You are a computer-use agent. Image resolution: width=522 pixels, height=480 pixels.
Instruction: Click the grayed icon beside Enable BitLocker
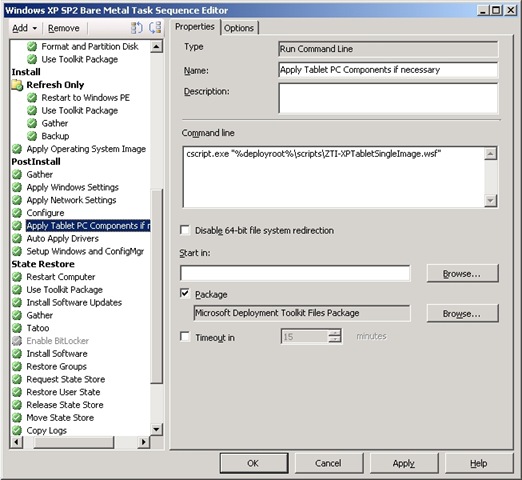17,341
